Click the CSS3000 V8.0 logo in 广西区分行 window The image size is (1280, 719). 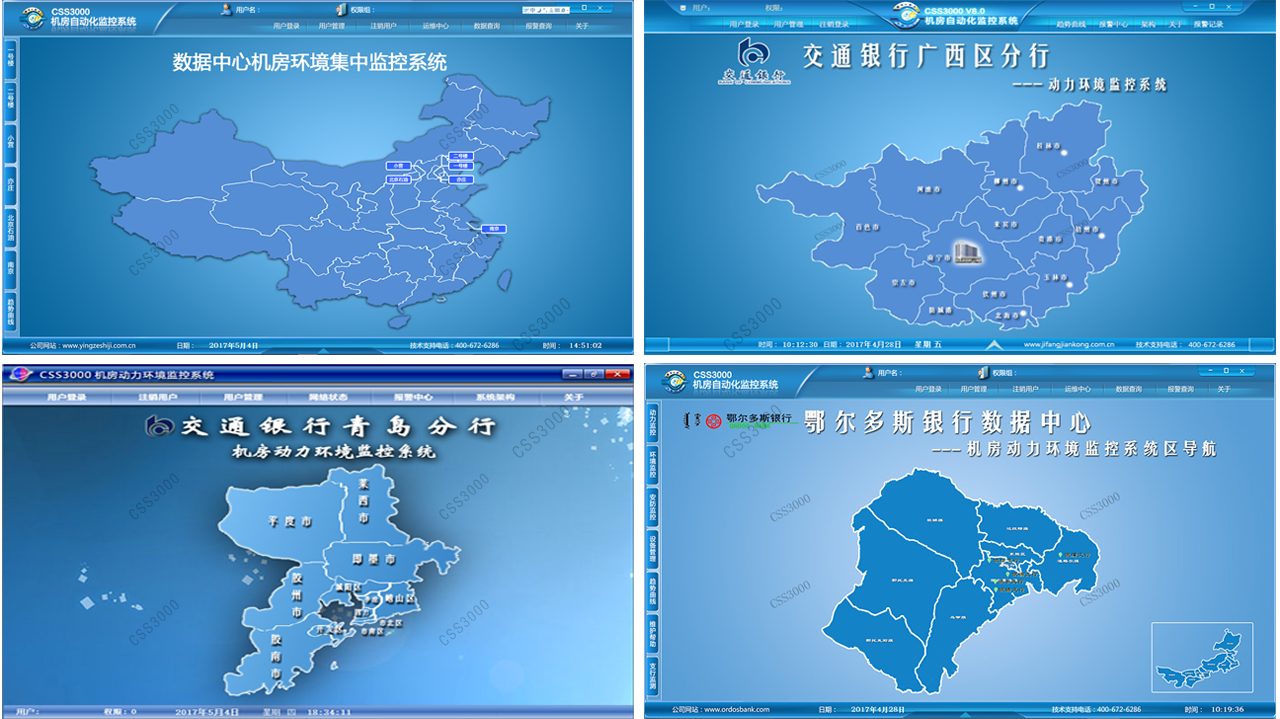click(x=907, y=14)
